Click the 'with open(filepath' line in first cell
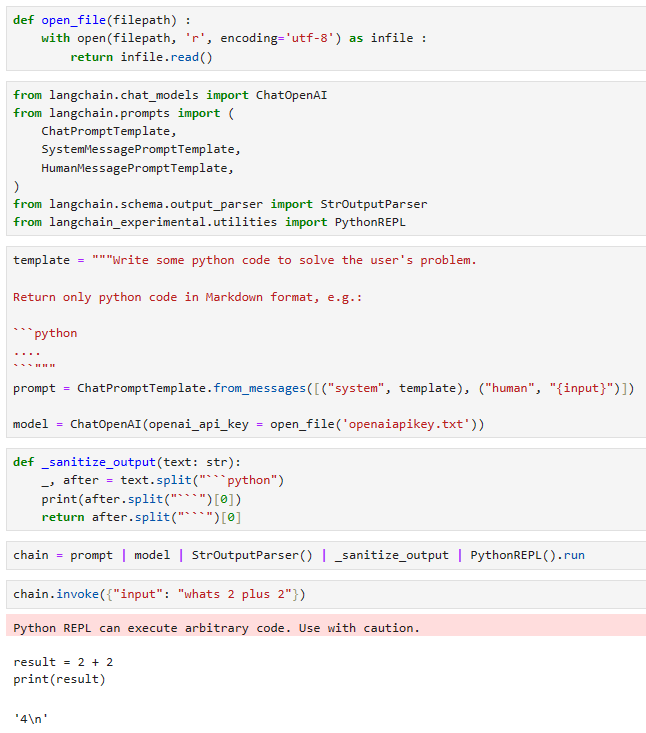The width and height of the screenshot is (646, 733). (x=234, y=38)
